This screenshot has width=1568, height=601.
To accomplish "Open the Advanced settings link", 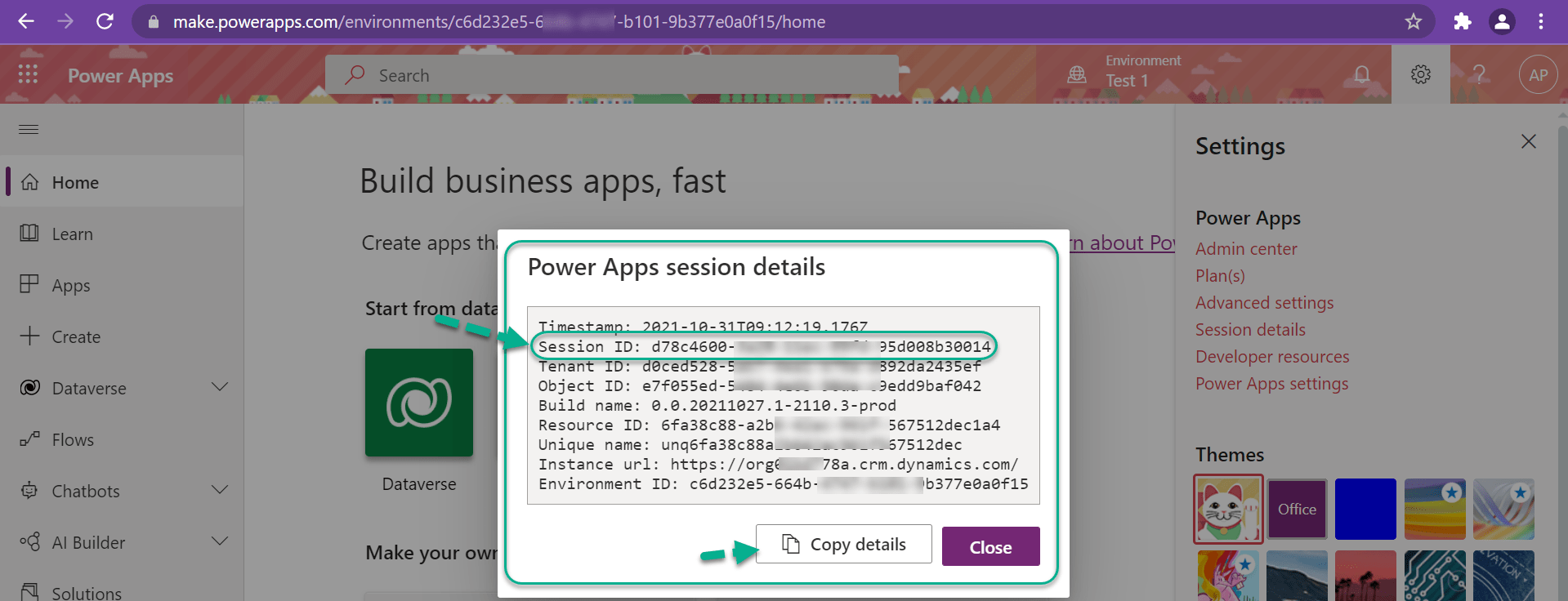I will coord(1264,303).
